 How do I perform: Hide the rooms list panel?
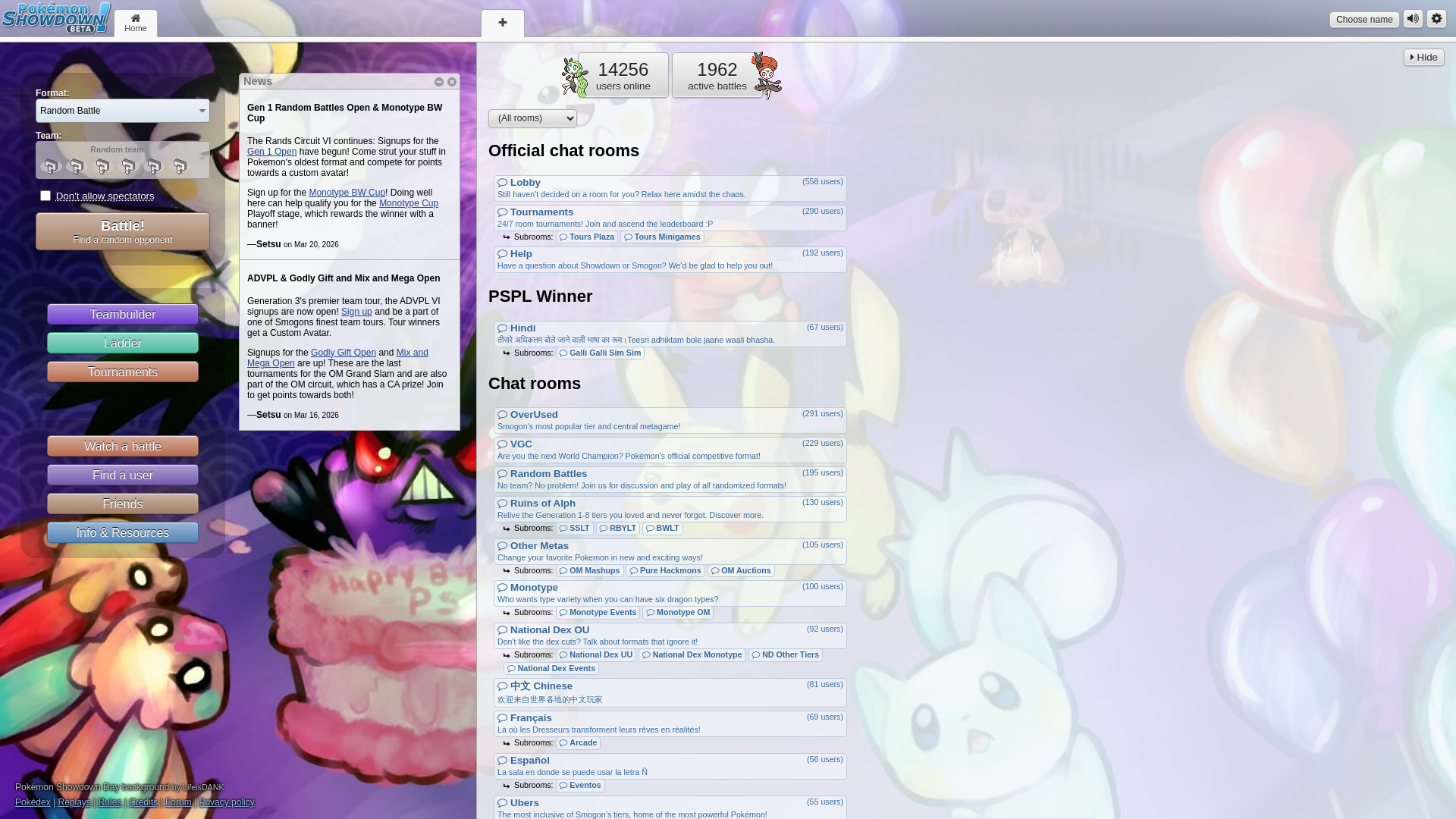pos(1423,58)
